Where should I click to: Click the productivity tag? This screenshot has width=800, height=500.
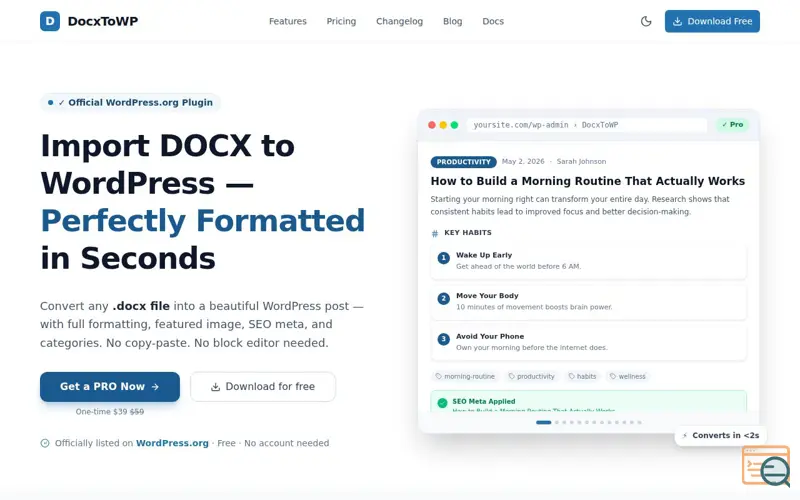pos(531,377)
